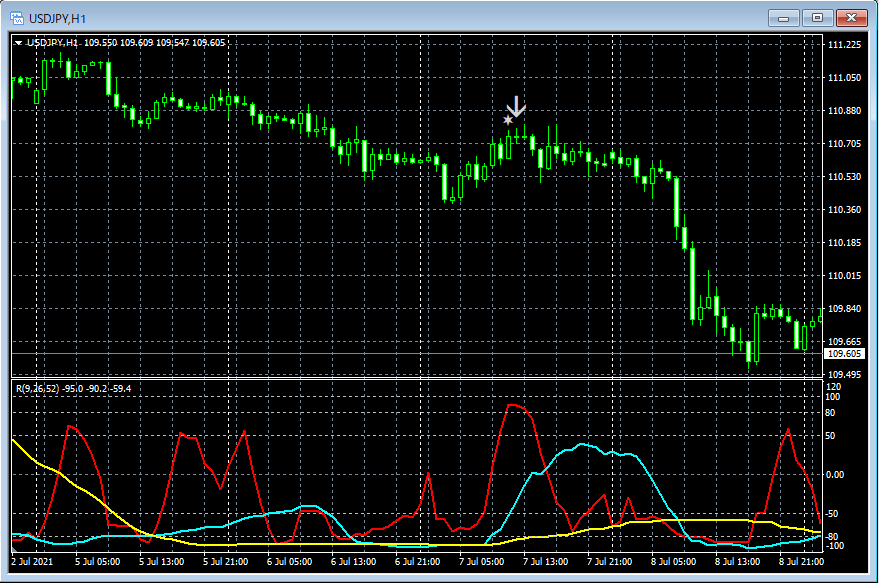The width and height of the screenshot is (880, 583).
Task: Click time axis label 7 Jul 05:00
Action: [482, 562]
